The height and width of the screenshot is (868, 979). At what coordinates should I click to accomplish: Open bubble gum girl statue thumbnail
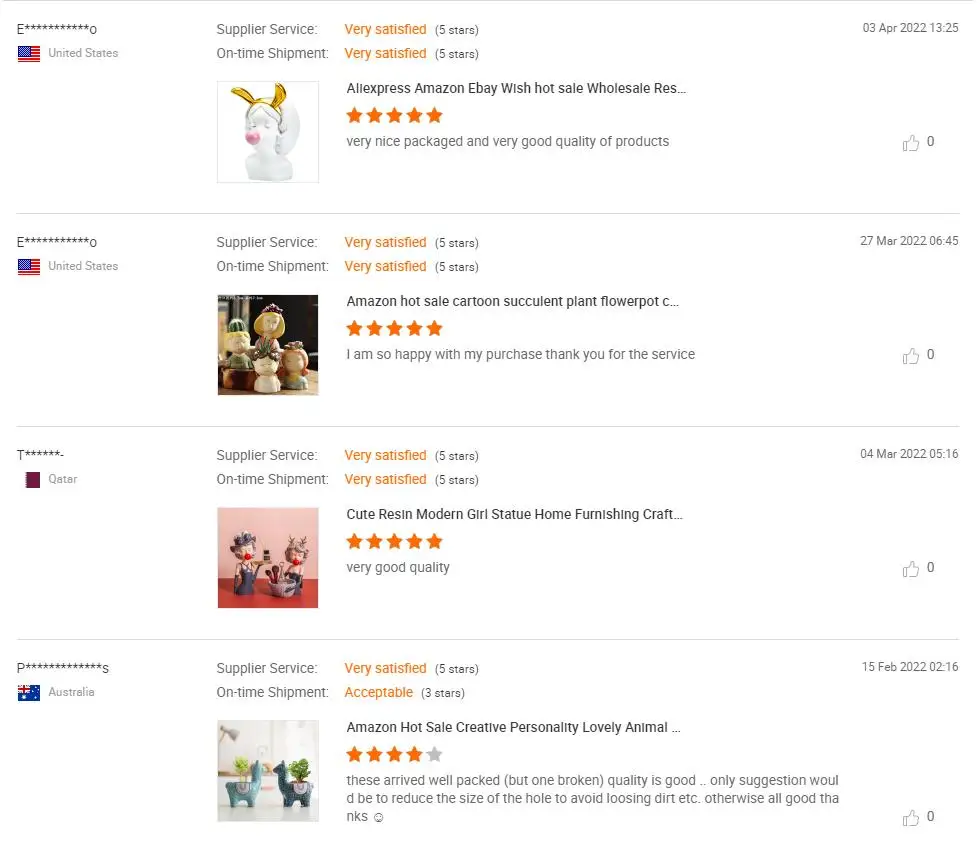coord(268,132)
